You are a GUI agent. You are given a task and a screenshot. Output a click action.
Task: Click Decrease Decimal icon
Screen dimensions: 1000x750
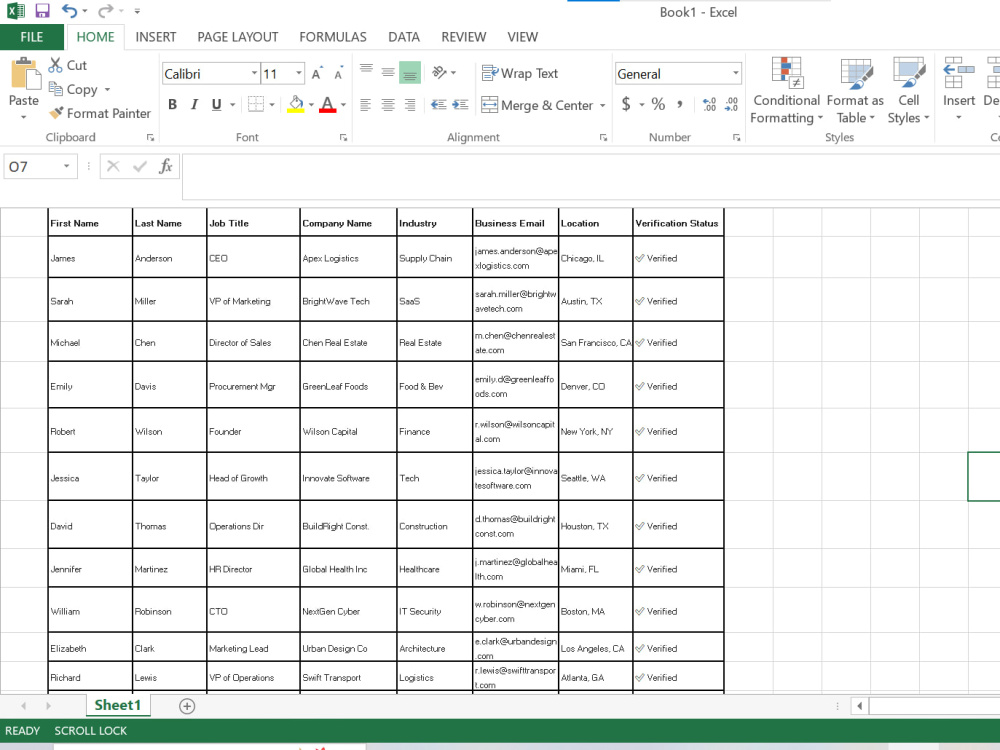pyautogui.click(x=732, y=105)
